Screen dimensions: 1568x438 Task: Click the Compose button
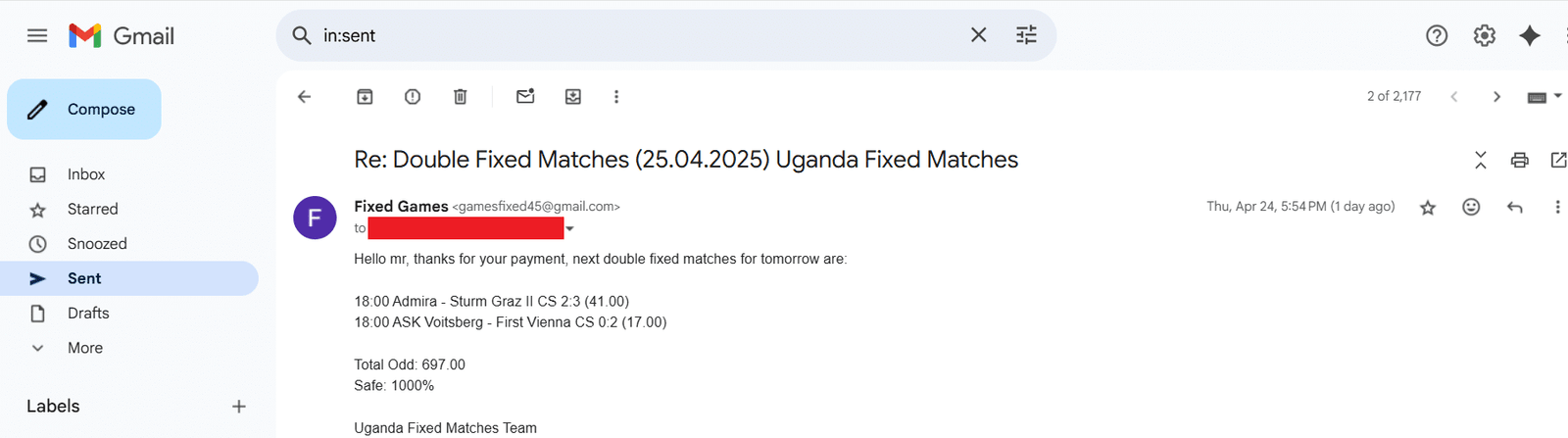pos(84,109)
